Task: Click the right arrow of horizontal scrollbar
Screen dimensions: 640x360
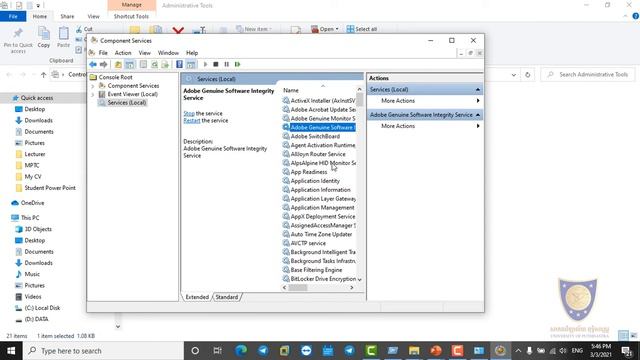Action: coord(352,288)
